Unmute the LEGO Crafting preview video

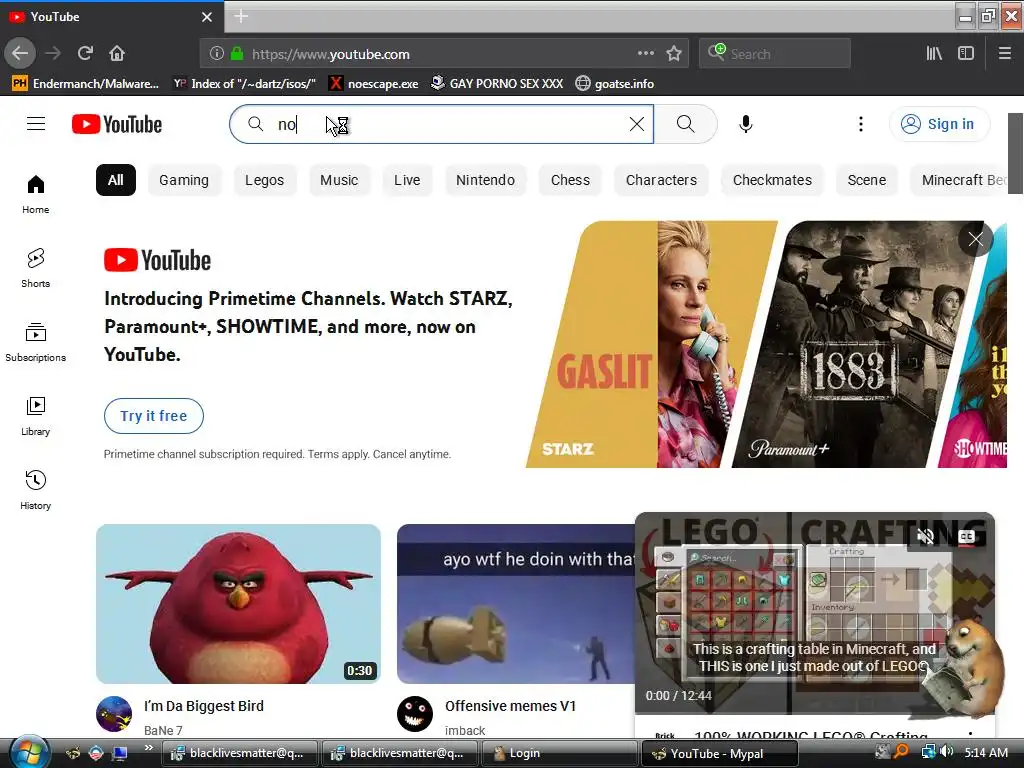coord(925,537)
